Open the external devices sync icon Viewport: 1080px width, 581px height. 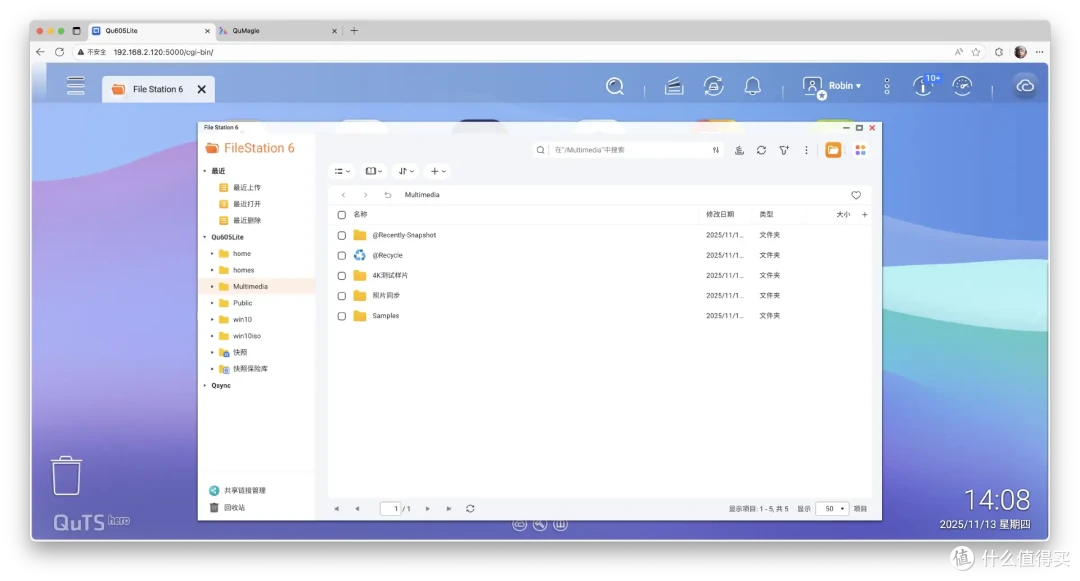click(x=714, y=86)
